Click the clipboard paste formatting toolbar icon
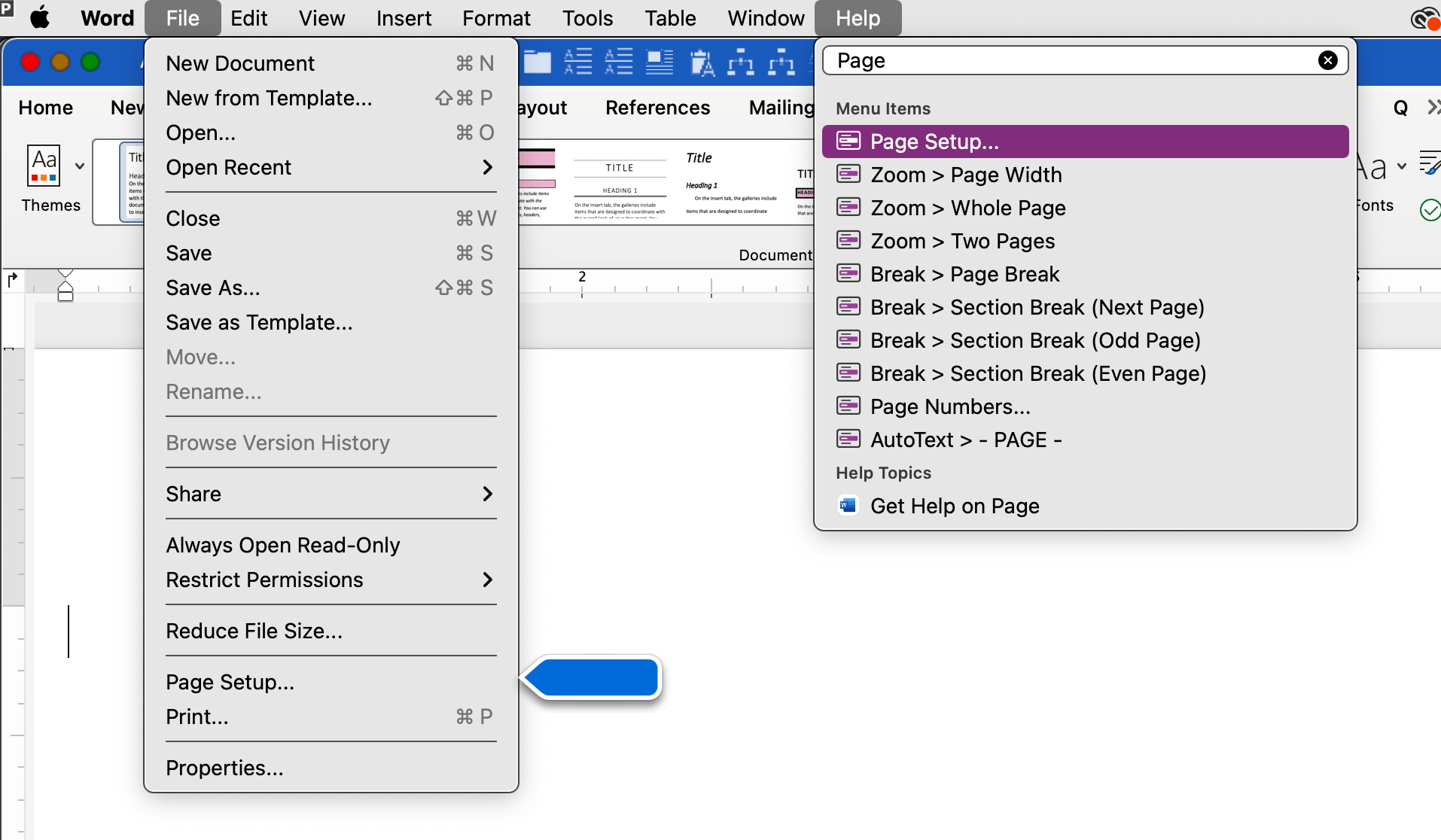 click(701, 62)
